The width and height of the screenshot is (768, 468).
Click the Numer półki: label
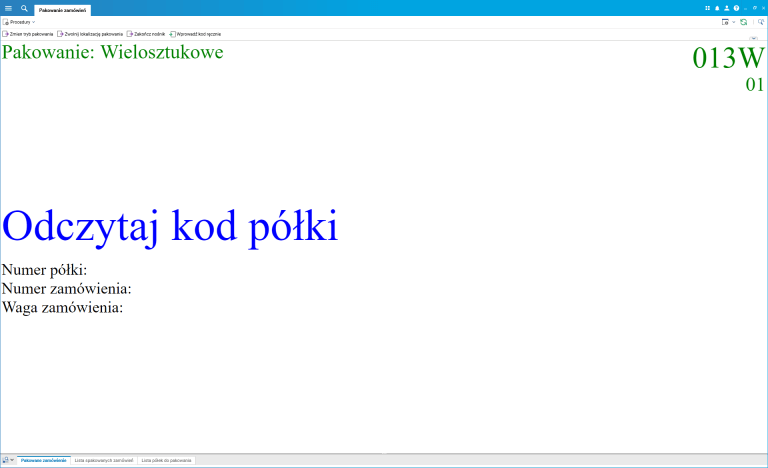pos(45,270)
